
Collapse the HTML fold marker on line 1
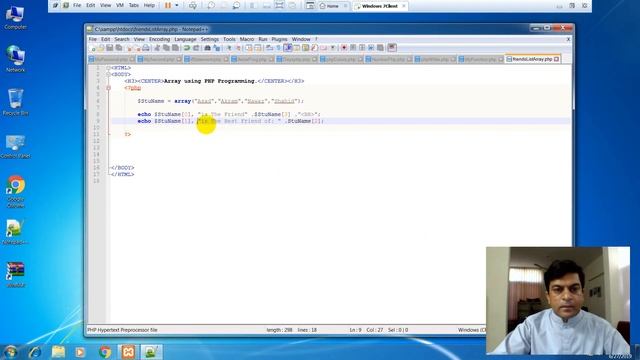pos(108,68)
